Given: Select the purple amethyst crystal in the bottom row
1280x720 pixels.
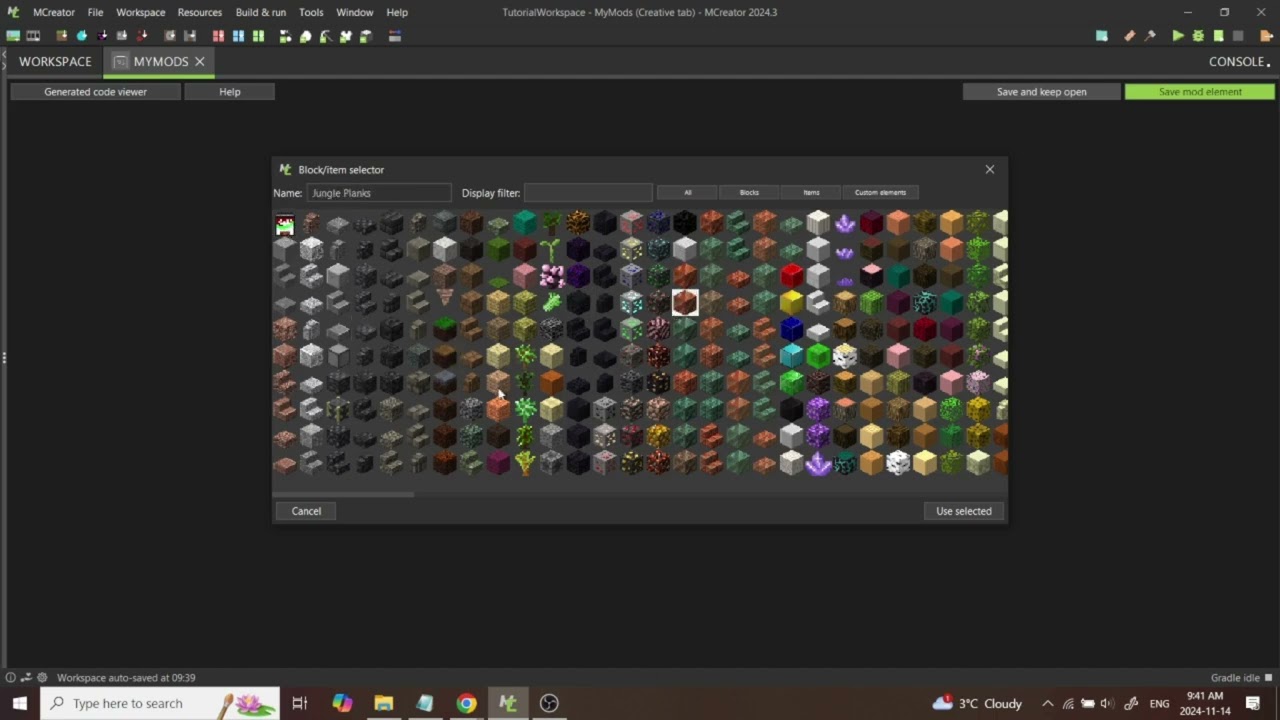Looking at the screenshot, I should point(818,463).
